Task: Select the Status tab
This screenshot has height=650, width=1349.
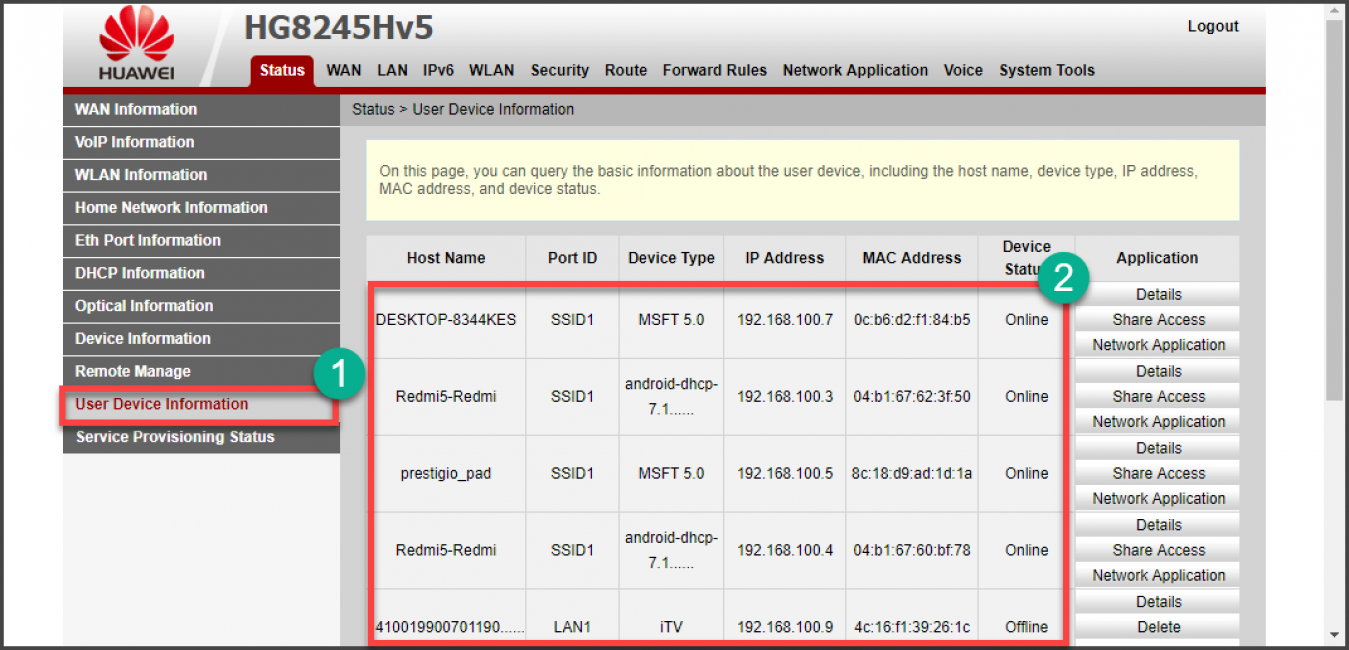Action: coord(282,71)
